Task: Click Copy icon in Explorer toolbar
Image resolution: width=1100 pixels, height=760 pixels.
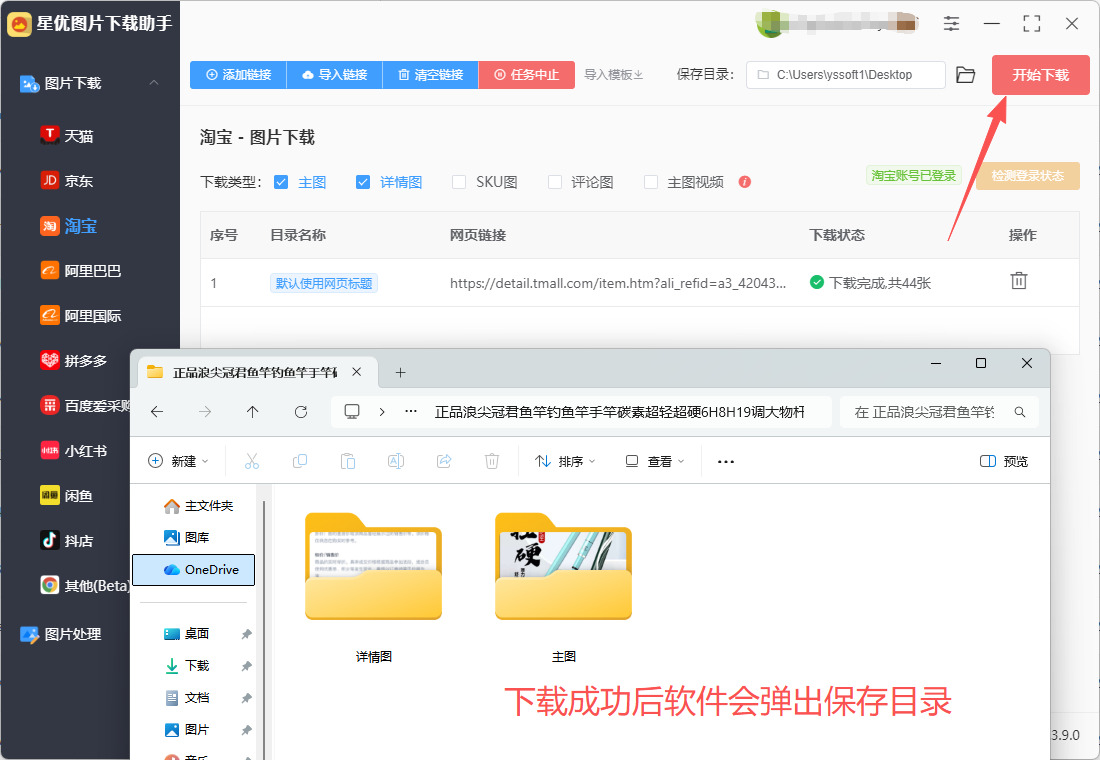Action: [x=300, y=461]
